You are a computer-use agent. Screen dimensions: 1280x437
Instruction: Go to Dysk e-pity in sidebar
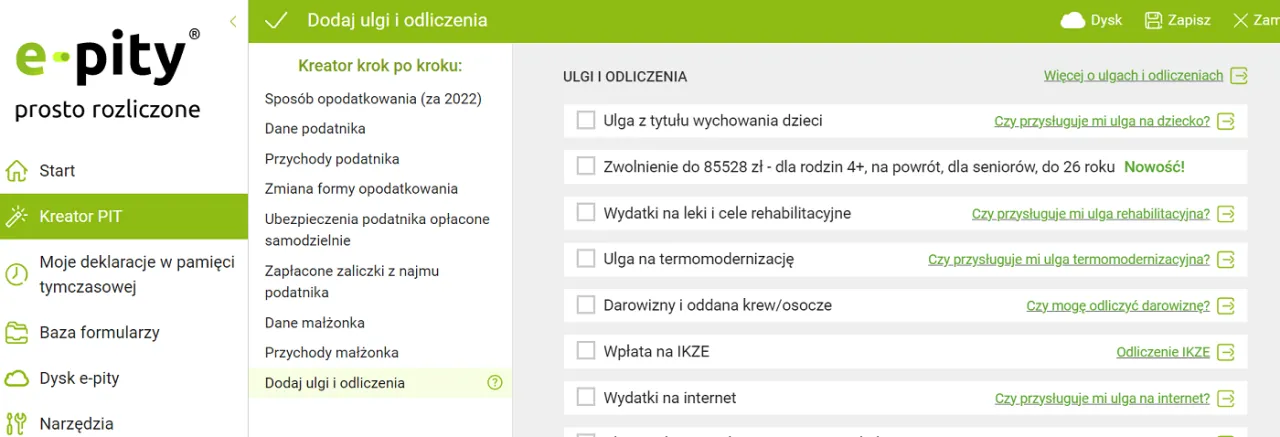[x=79, y=378]
